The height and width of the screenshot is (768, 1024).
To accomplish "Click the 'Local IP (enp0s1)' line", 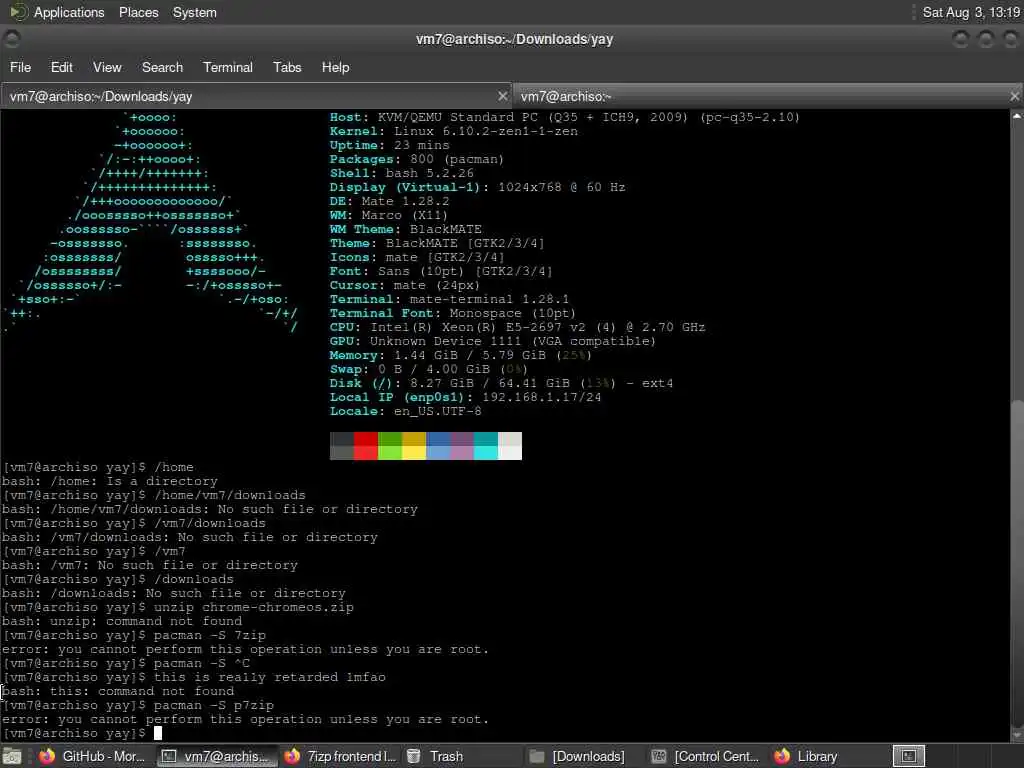I will (x=466, y=397).
